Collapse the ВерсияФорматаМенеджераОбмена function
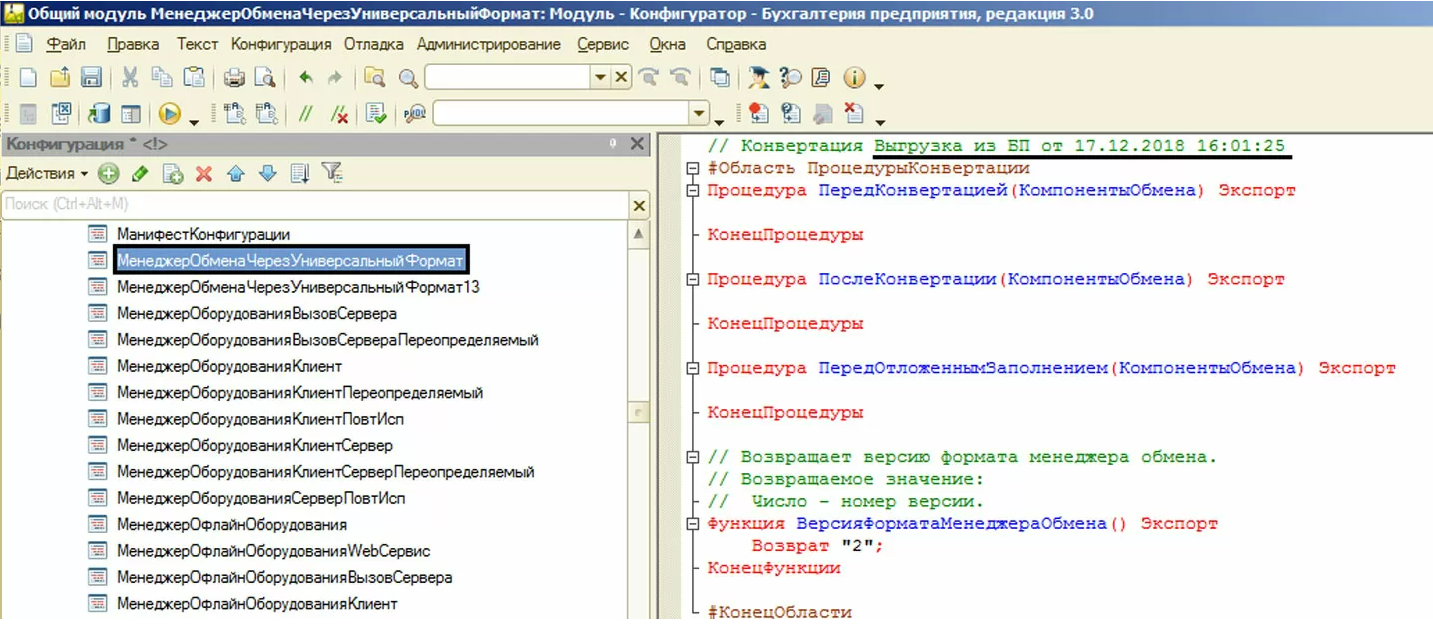The image size is (1433, 625). tap(692, 524)
